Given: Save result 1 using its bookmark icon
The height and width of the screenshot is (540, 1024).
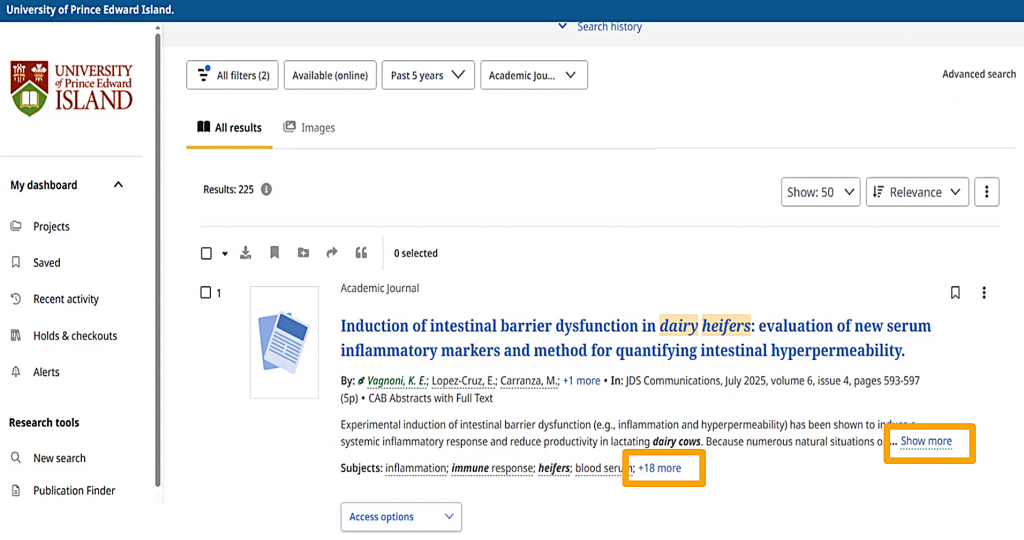Looking at the screenshot, I should (x=955, y=293).
